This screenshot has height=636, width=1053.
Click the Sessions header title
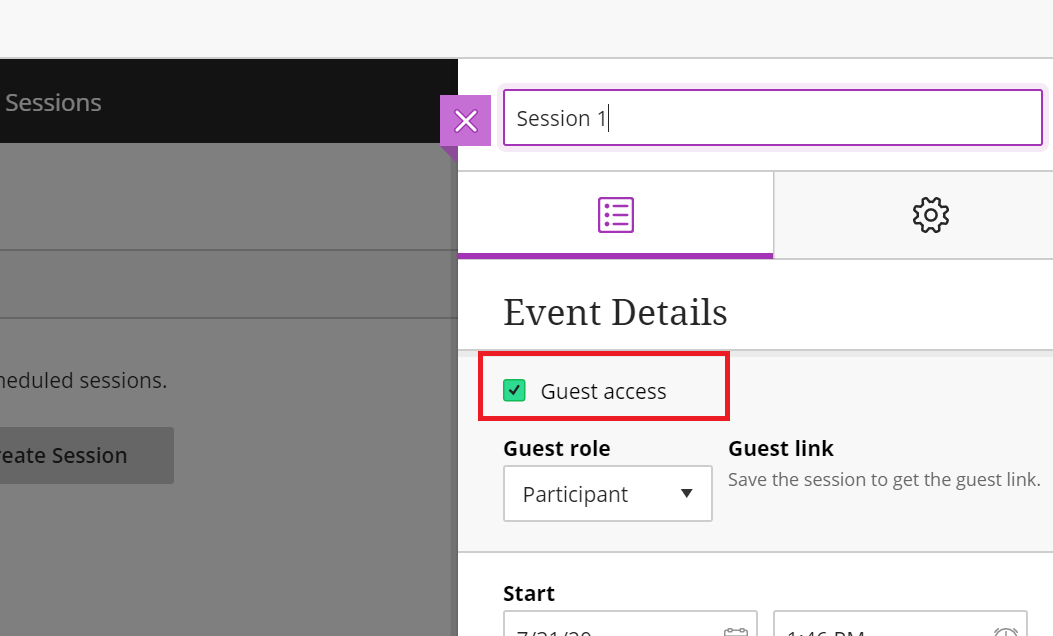pos(53,102)
